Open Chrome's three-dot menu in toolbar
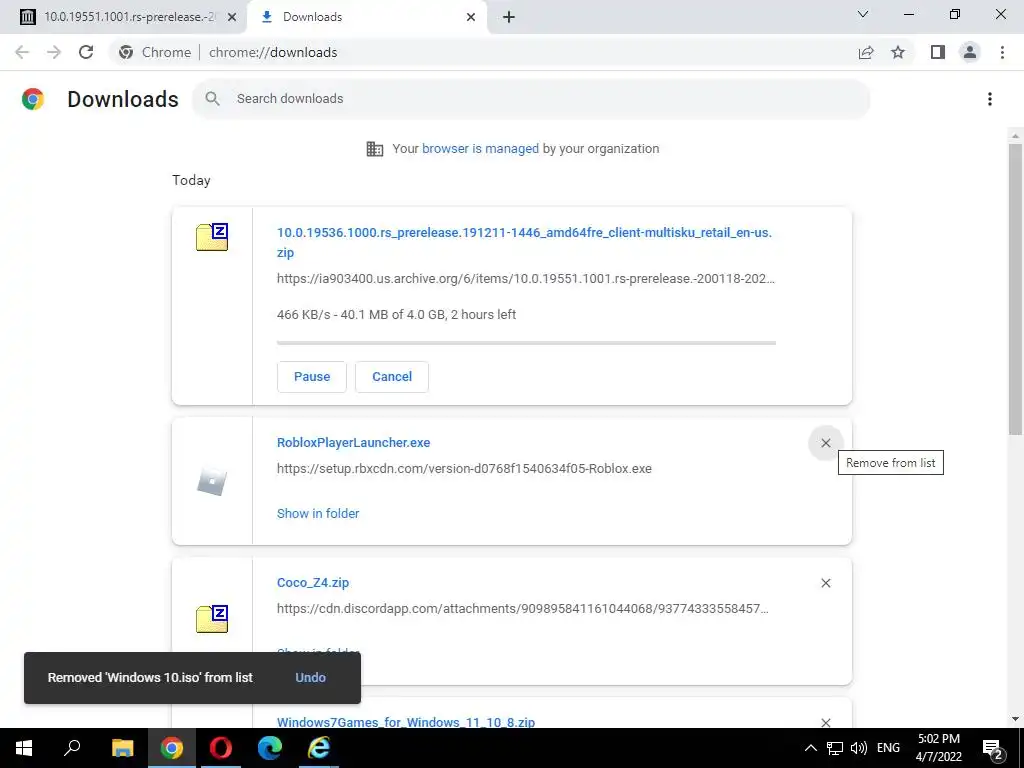 1002,52
